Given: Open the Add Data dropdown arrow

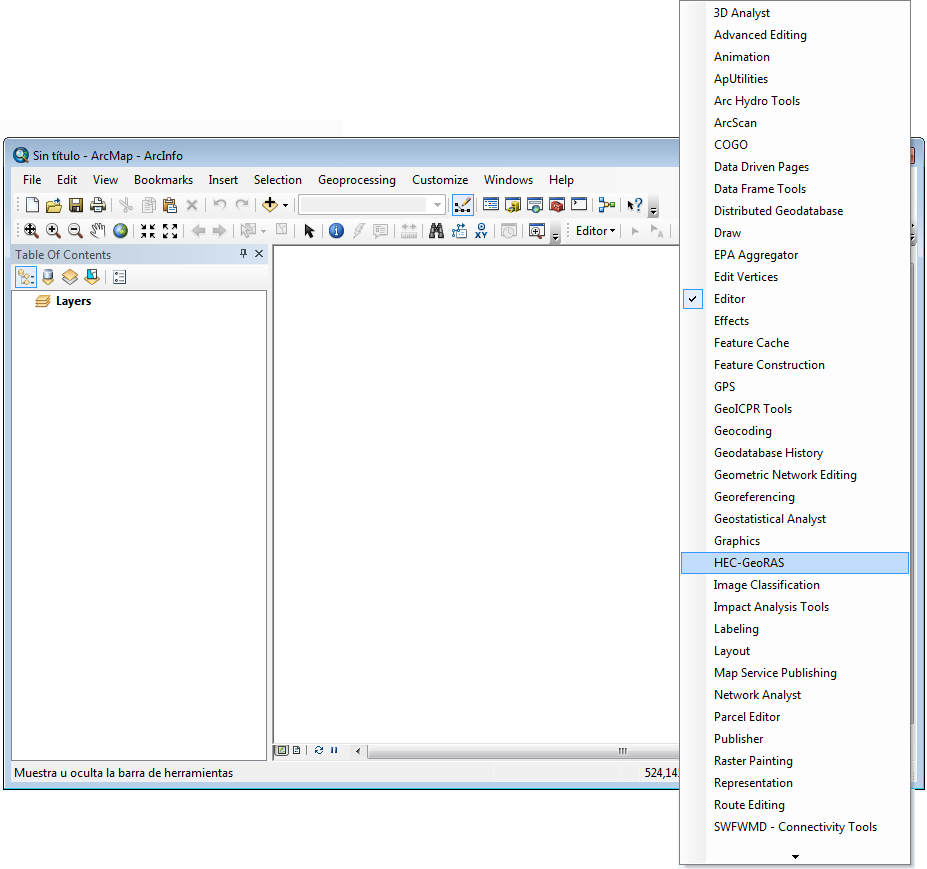Looking at the screenshot, I should [x=286, y=206].
